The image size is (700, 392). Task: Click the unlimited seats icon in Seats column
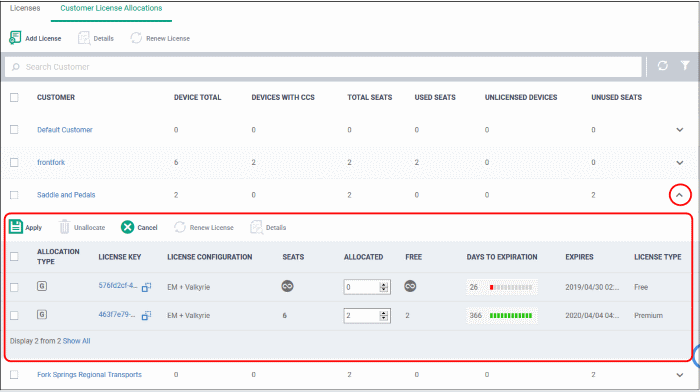pos(288,286)
